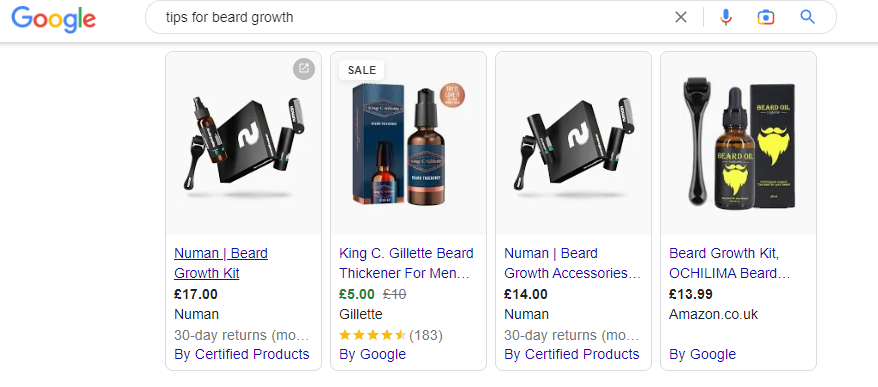Open Numan | Beard Growth Kit link
878x387 pixels.
point(221,263)
